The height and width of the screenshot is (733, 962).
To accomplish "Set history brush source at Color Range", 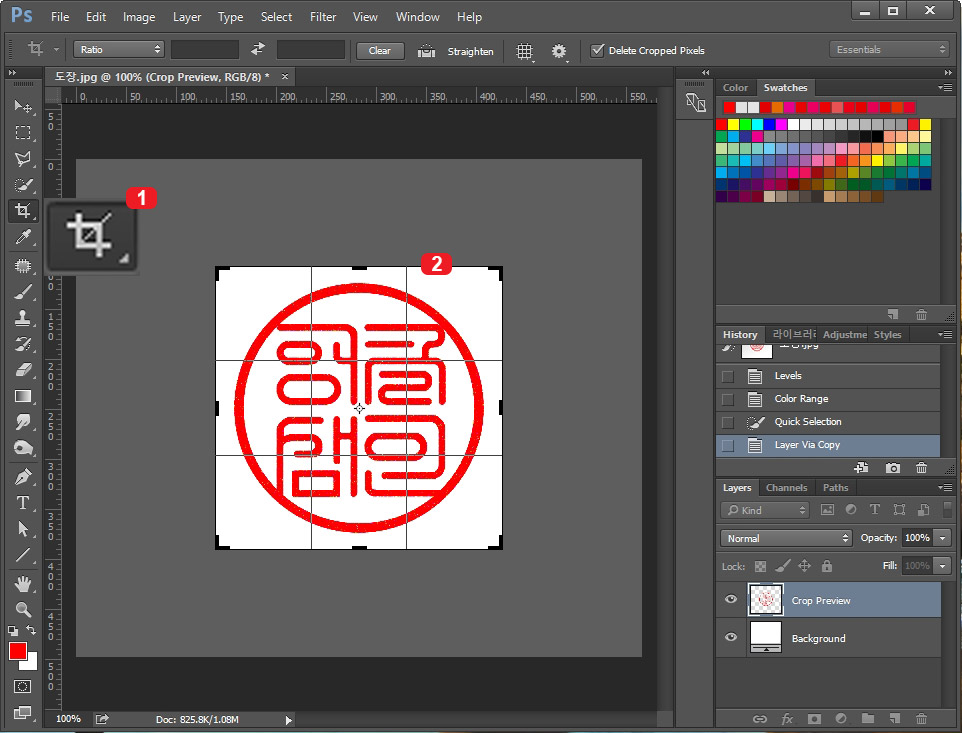I will coord(728,399).
